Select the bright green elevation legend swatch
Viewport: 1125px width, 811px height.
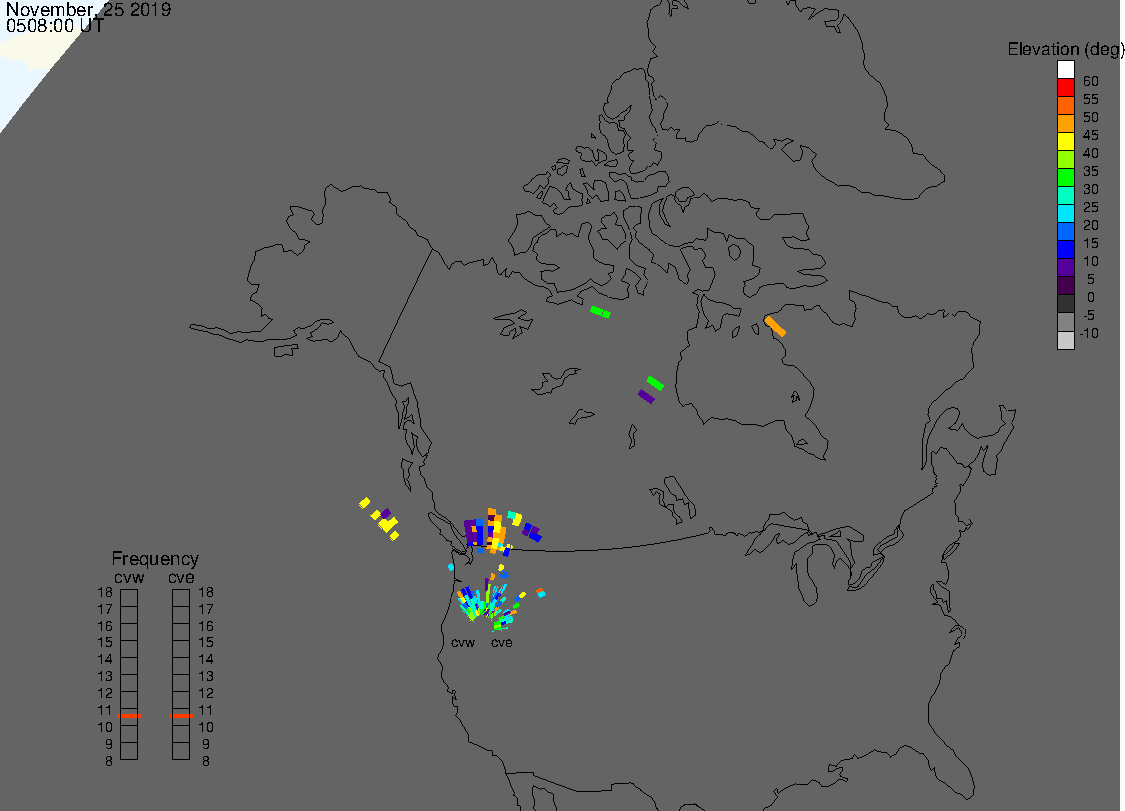tap(1065, 177)
